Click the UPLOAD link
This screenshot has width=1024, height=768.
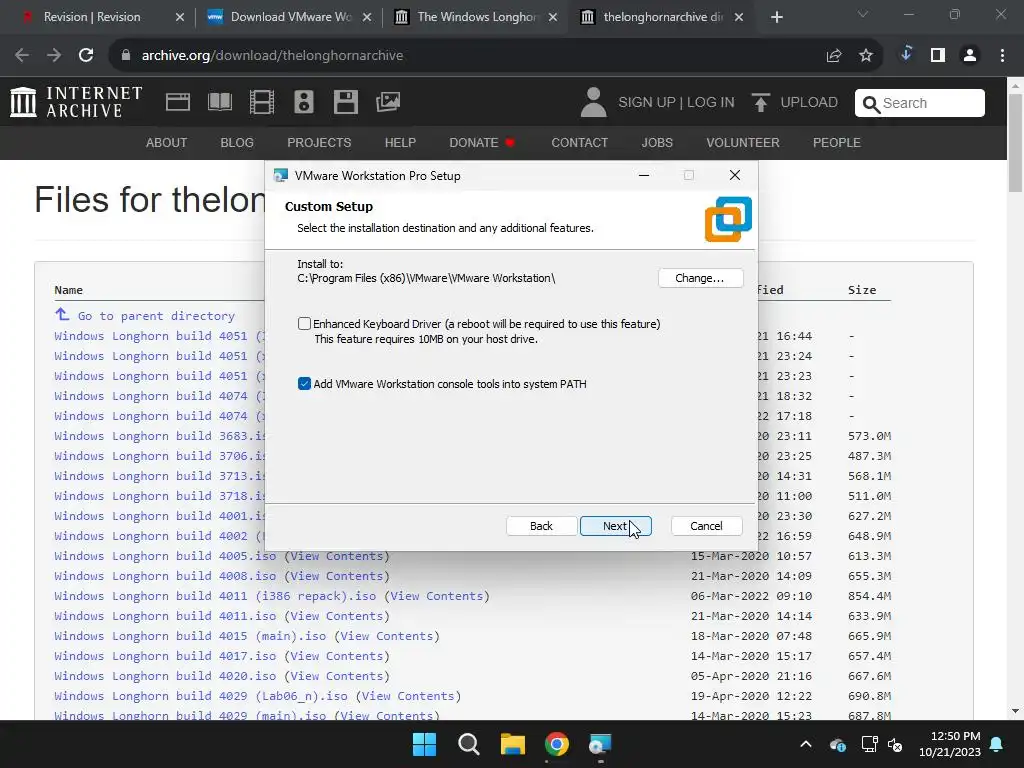(x=809, y=103)
